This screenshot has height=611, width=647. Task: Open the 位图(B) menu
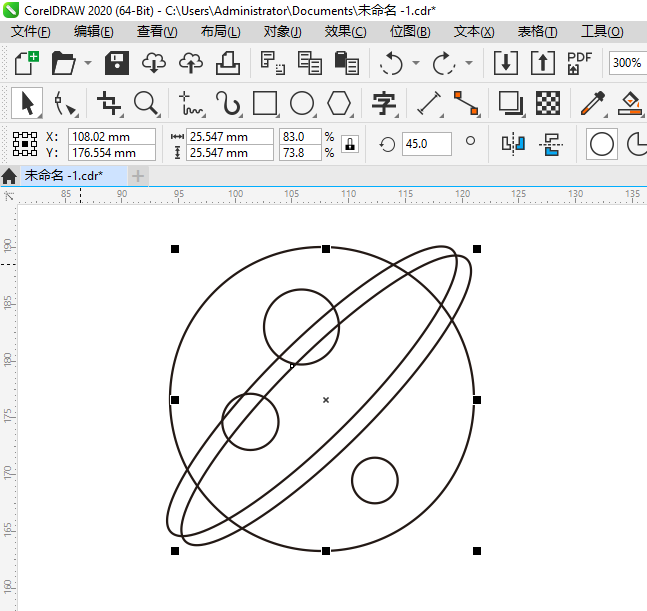(x=410, y=32)
